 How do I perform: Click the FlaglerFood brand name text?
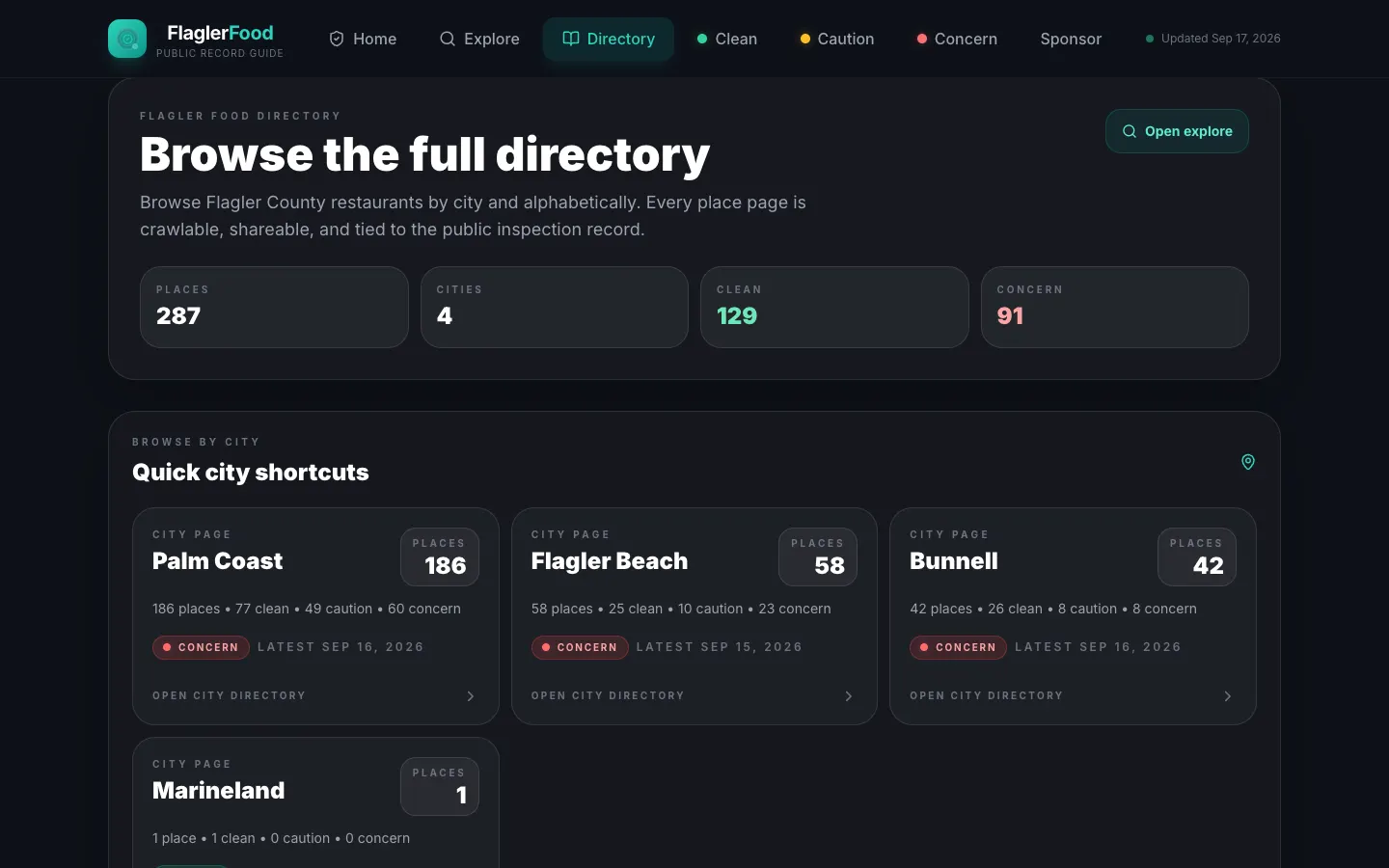(x=220, y=33)
